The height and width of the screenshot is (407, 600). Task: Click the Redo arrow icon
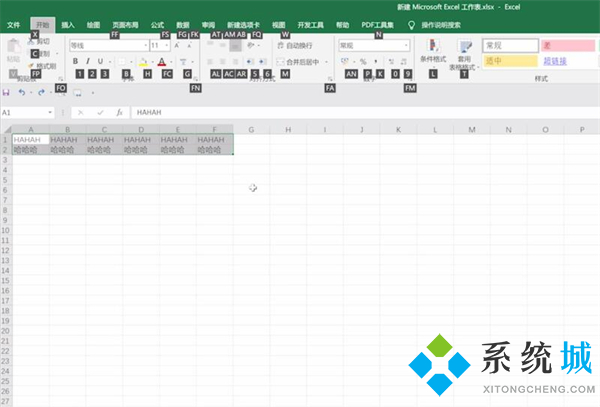click(41, 93)
